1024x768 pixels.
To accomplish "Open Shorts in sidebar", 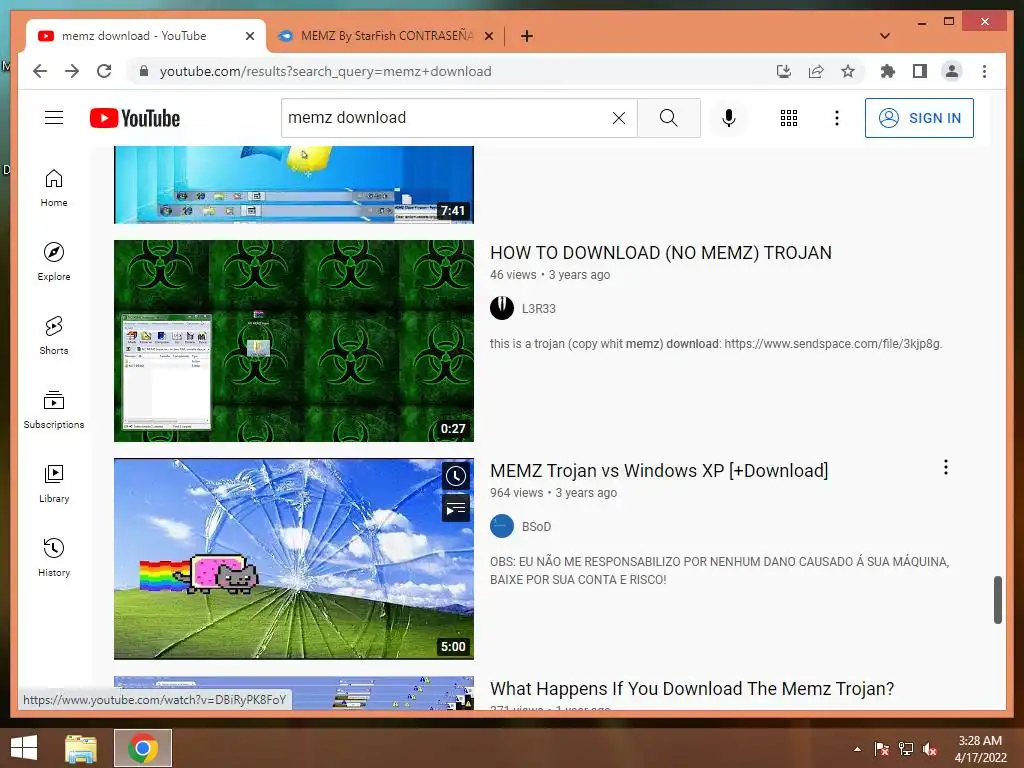I will pyautogui.click(x=54, y=336).
